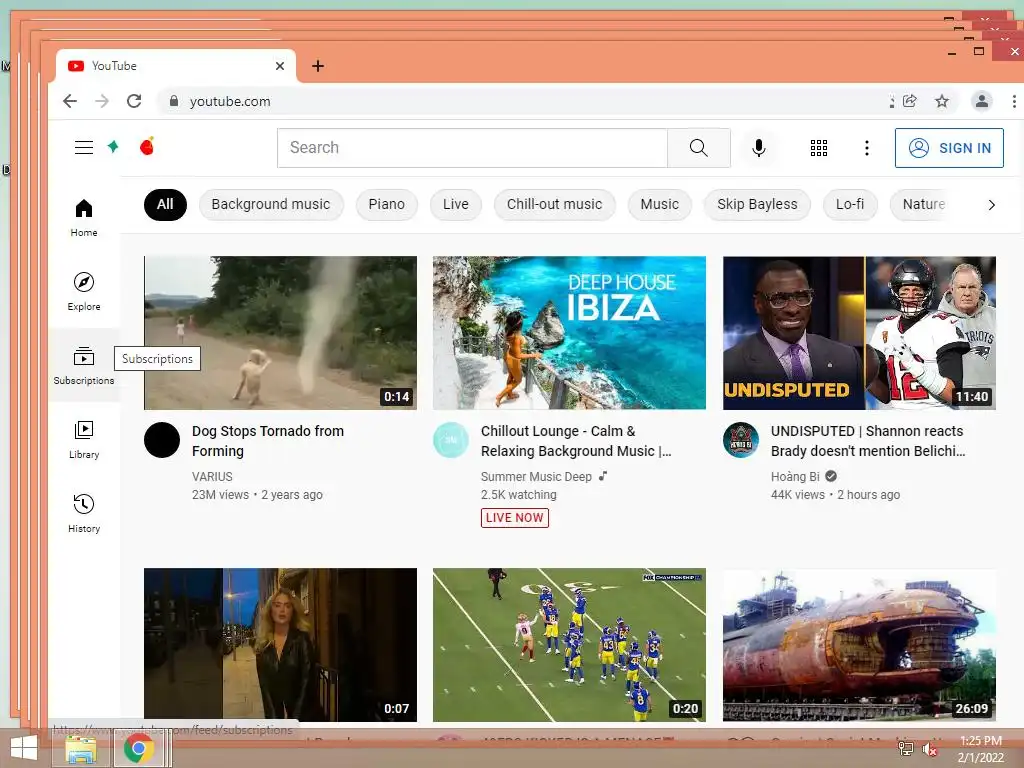The width and height of the screenshot is (1024, 768).
Task: Open Hoàng Bi channel name link
Action: pyautogui.click(x=795, y=477)
